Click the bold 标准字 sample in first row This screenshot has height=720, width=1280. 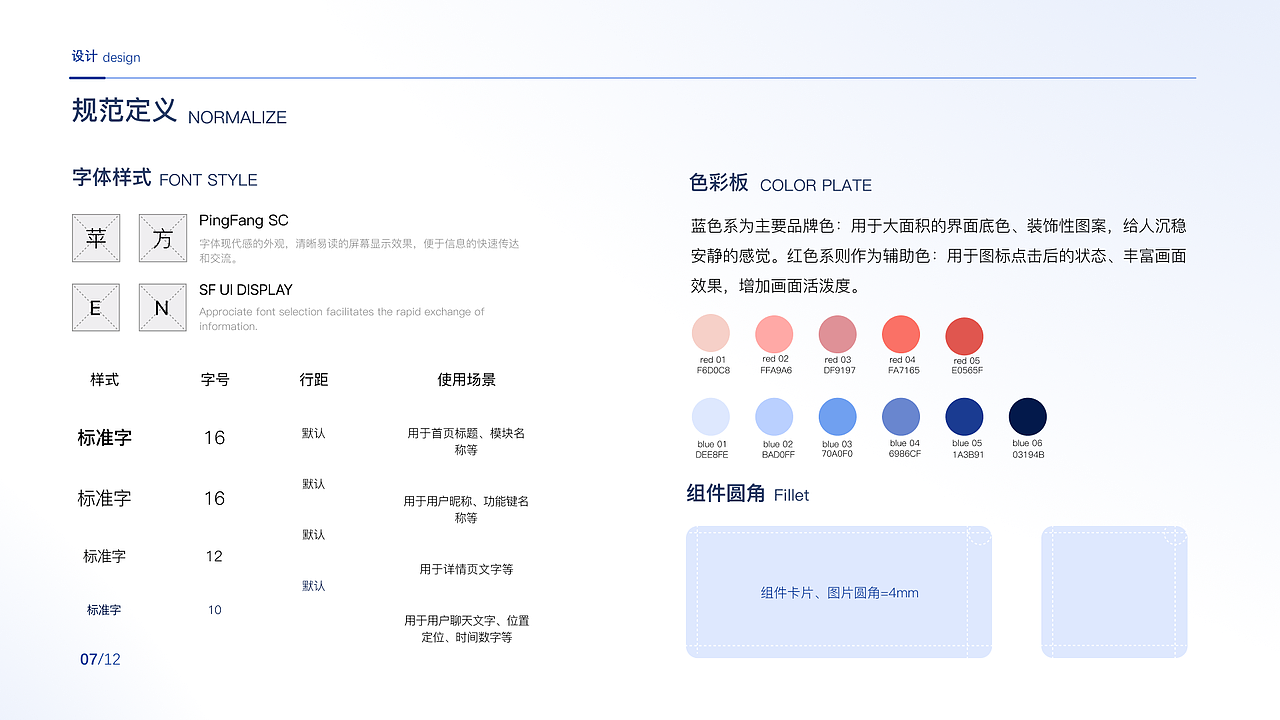104,438
